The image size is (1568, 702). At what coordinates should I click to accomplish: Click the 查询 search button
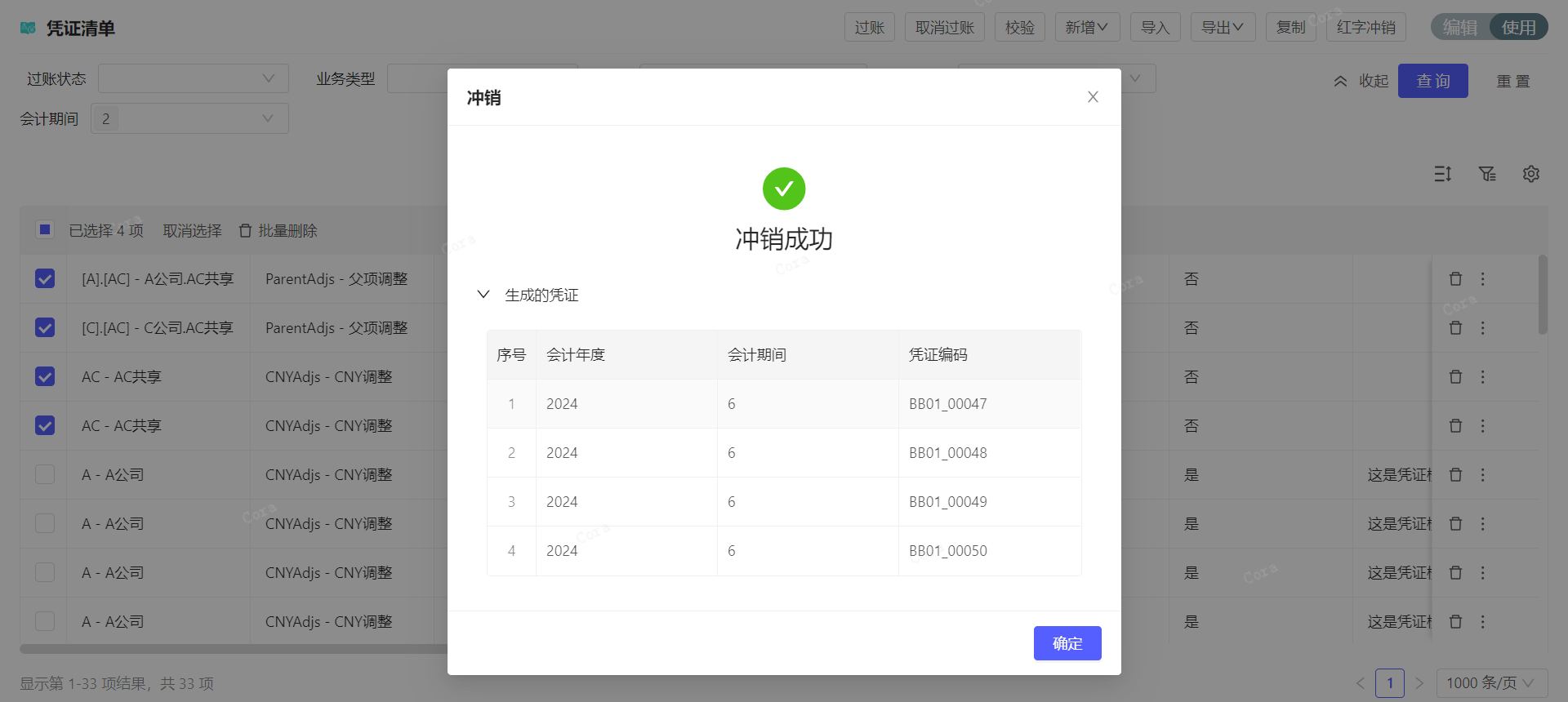coord(1432,81)
